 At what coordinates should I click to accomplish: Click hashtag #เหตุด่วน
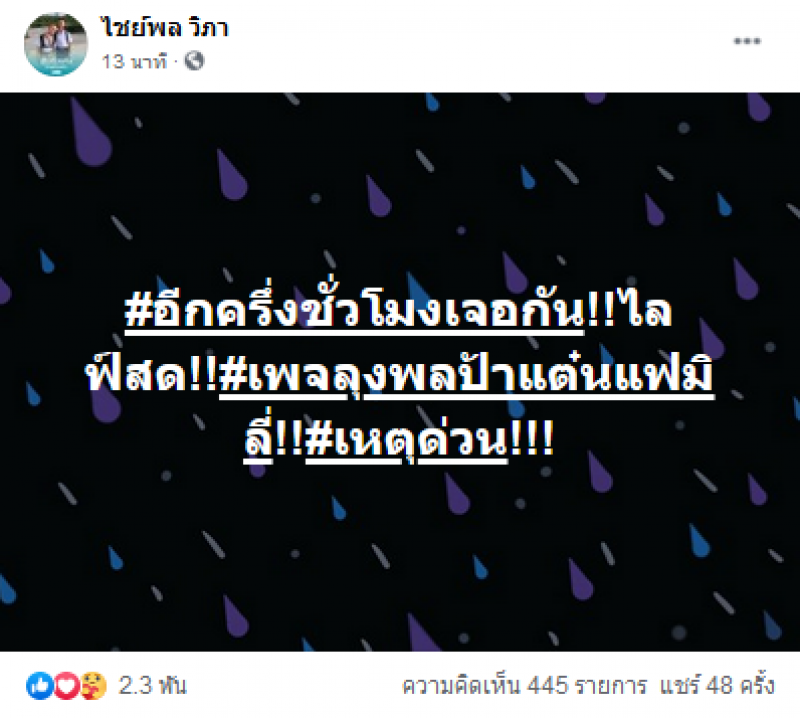[x=406, y=440]
